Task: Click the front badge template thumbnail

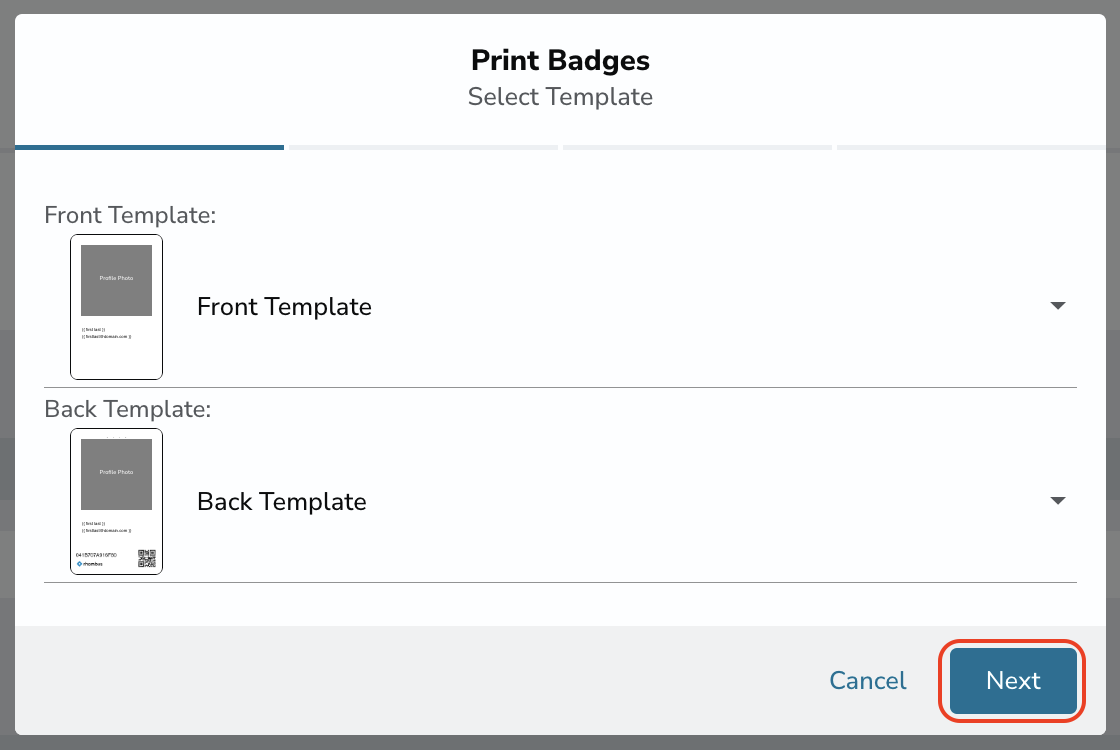Action: (x=116, y=306)
